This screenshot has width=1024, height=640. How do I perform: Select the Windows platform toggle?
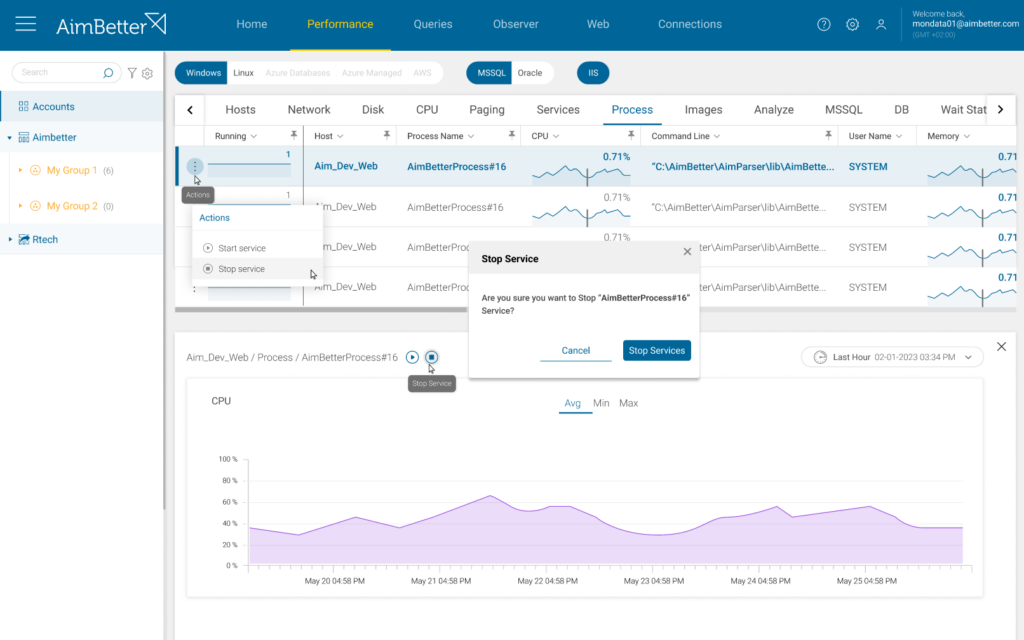[x=203, y=72]
